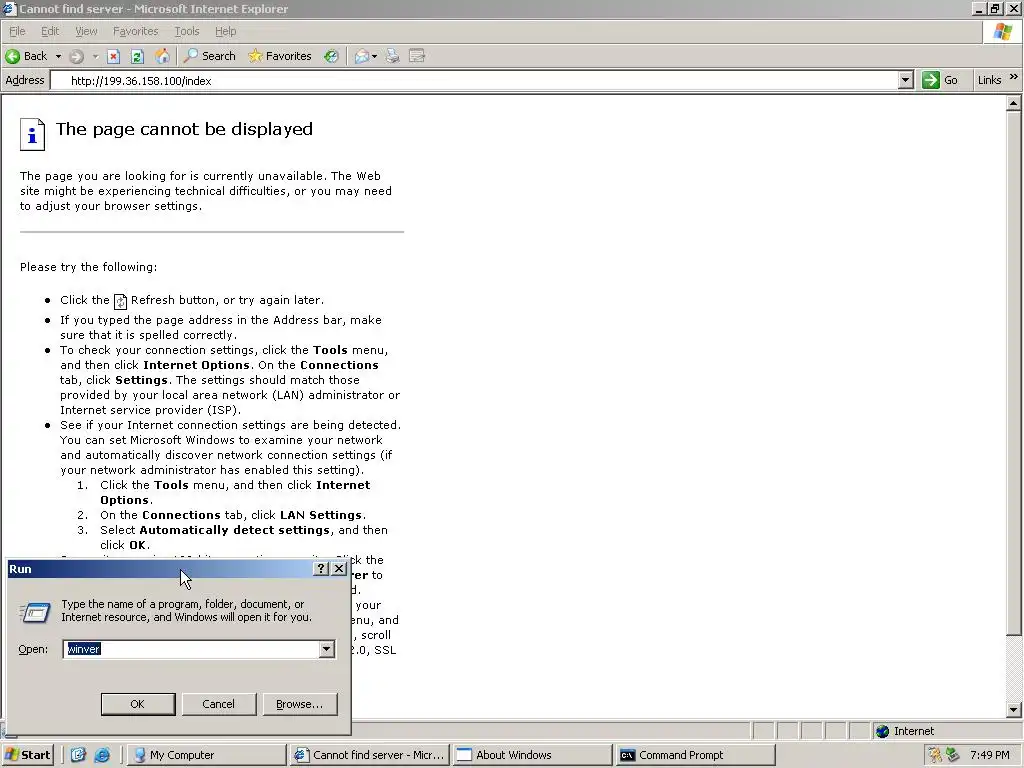1024x768 pixels.
Task: Click the Show Desktop quick launch icon
Action: pos(78,755)
